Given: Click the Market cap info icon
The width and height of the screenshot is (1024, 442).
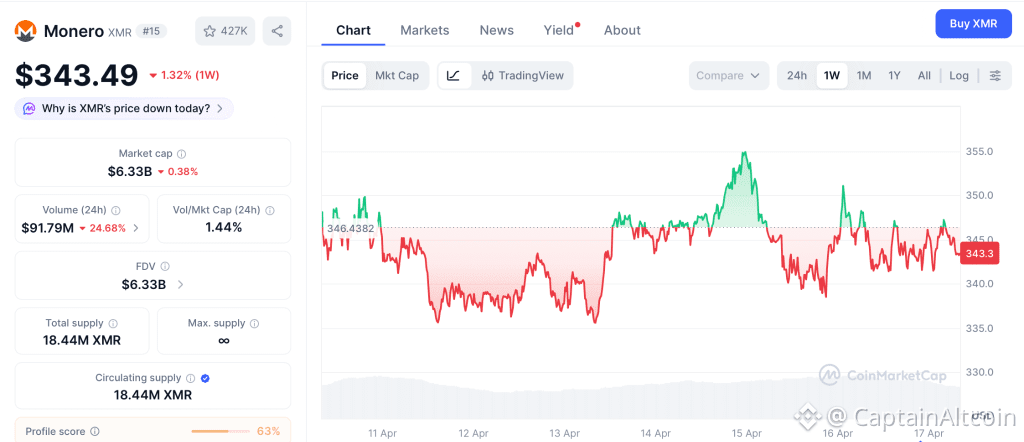Looking at the screenshot, I should pos(181,154).
